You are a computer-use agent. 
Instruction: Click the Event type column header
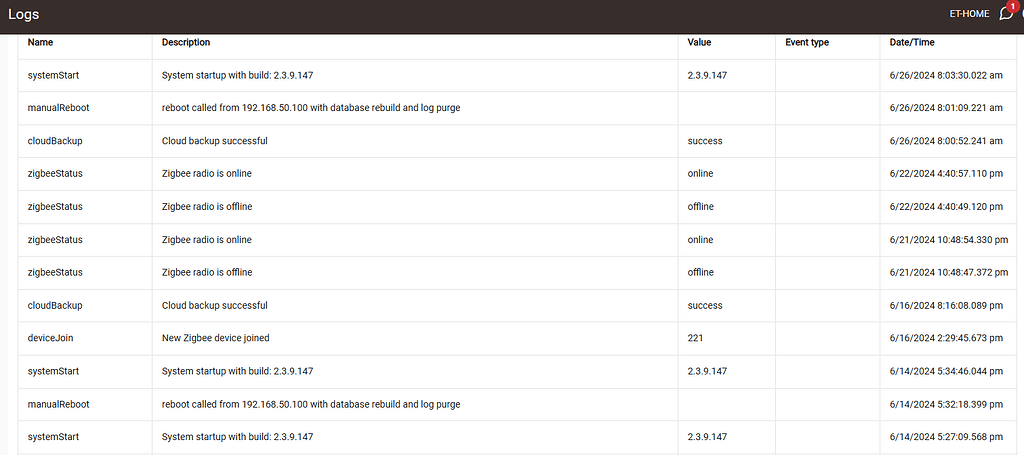pyautogui.click(x=807, y=43)
